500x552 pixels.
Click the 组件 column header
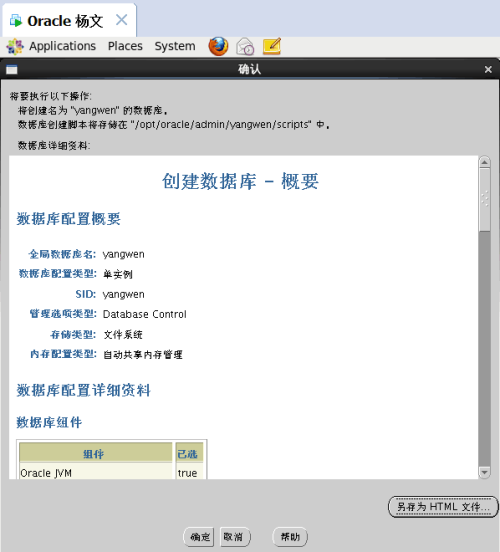[95, 453]
